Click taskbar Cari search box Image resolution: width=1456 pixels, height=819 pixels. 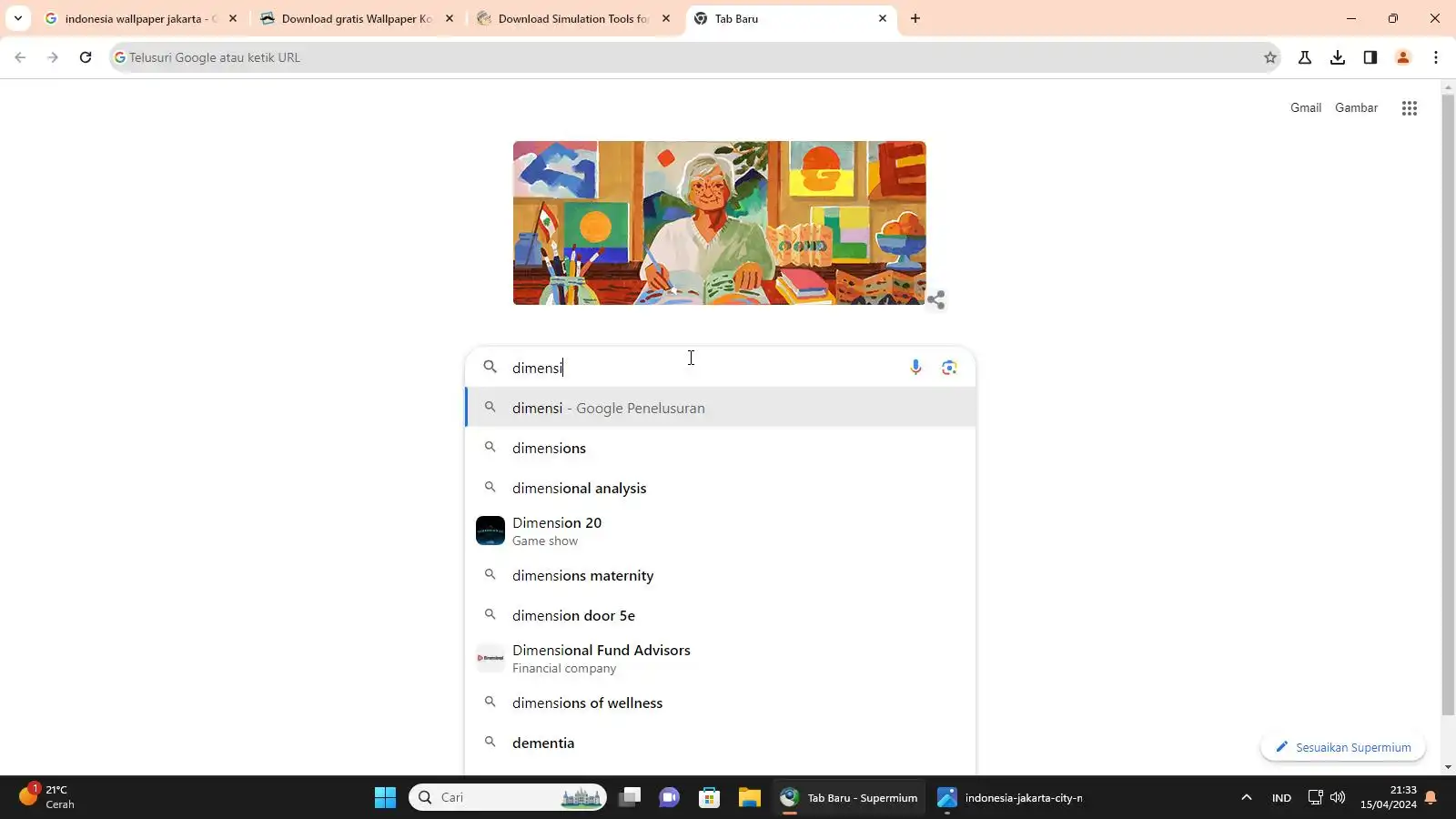[x=508, y=797]
